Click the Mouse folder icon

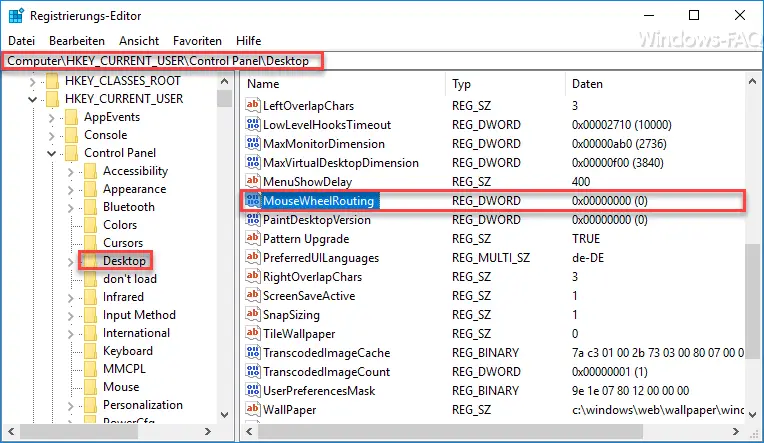coord(91,387)
